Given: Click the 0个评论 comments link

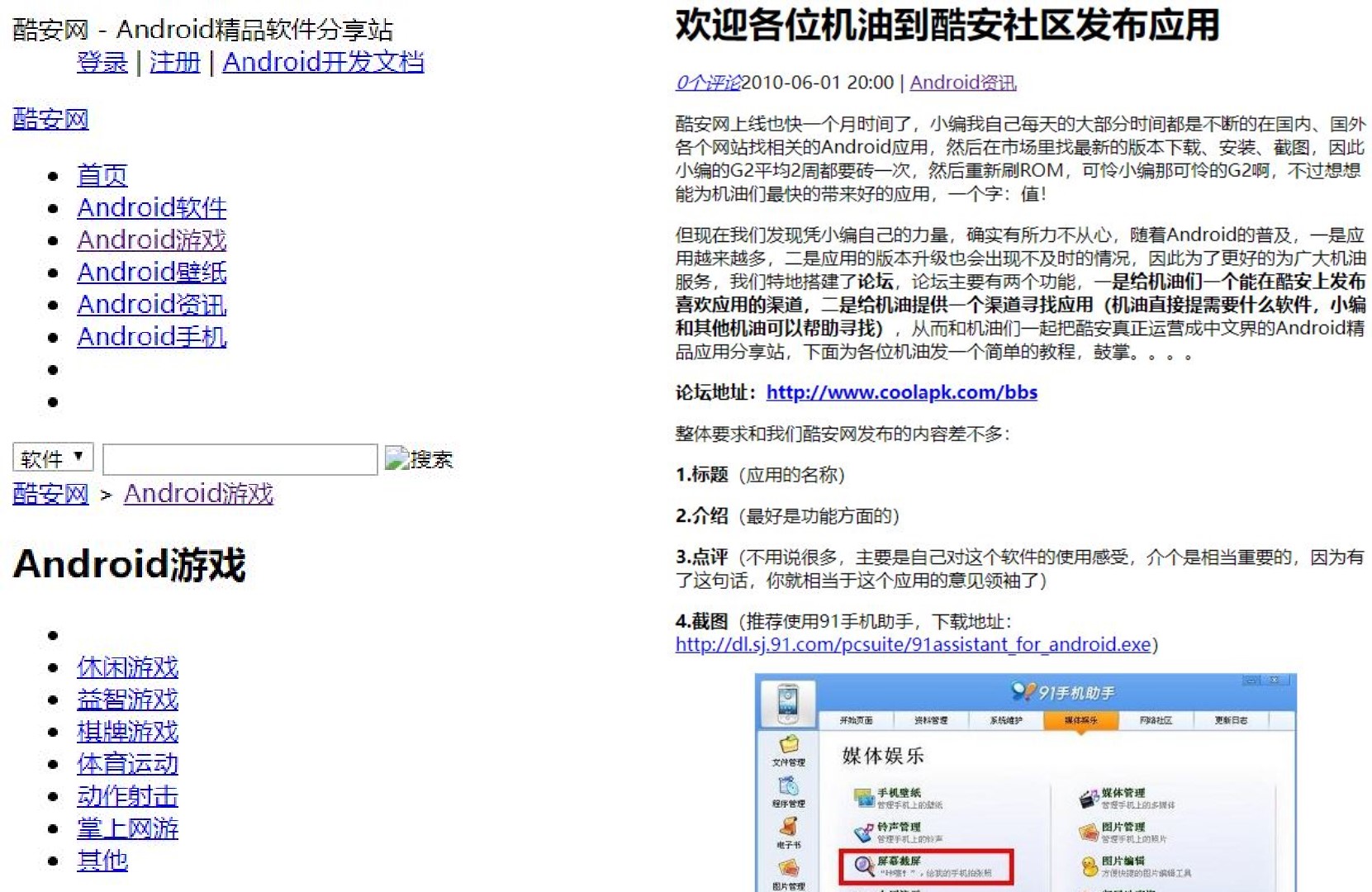Looking at the screenshot, I should (708, 83).
